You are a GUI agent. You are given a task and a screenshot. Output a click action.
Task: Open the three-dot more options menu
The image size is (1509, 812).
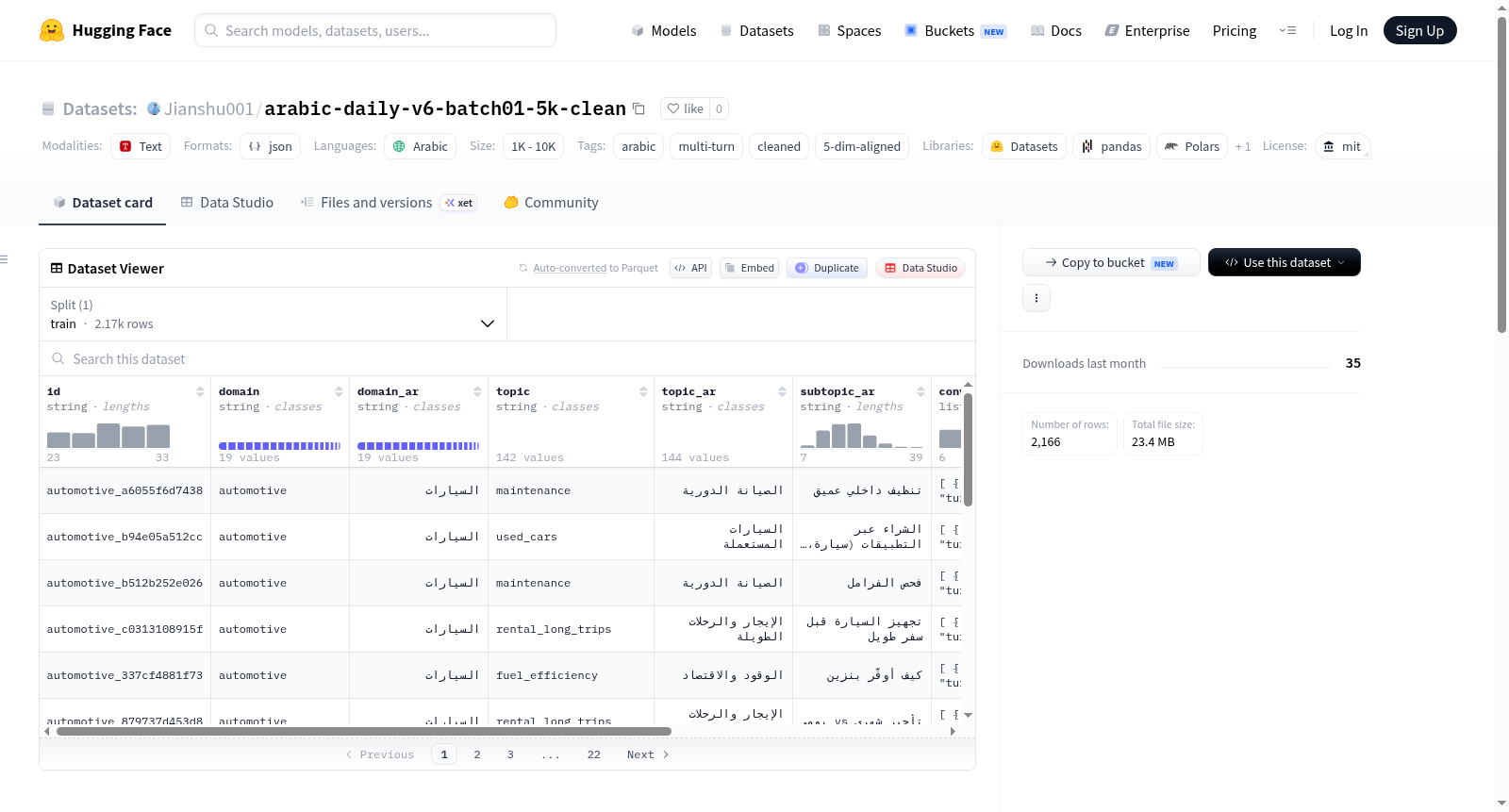[x=1036, y=298]
